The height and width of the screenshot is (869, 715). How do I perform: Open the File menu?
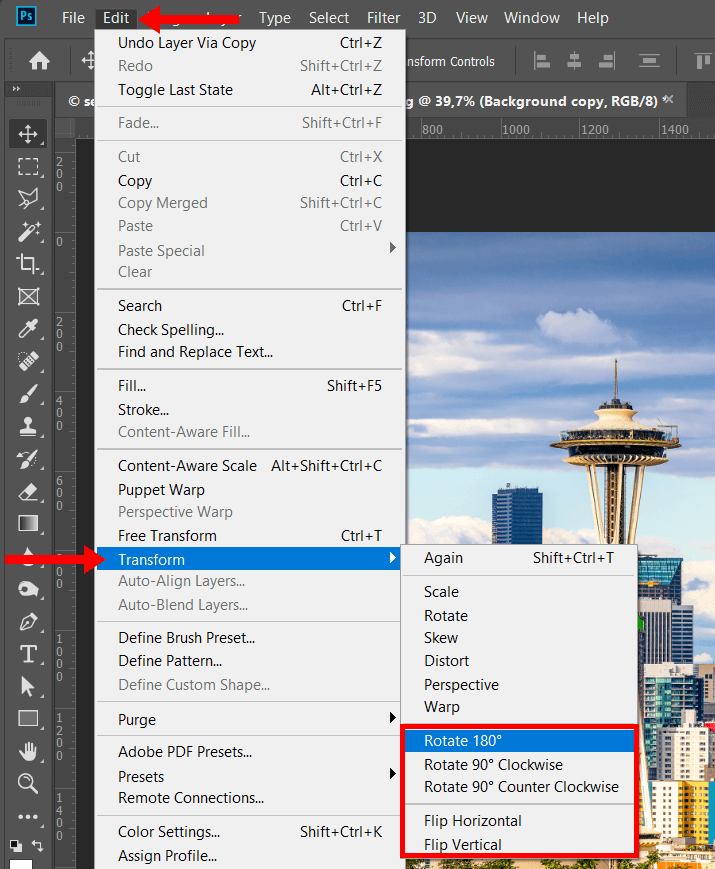[73, 18]
